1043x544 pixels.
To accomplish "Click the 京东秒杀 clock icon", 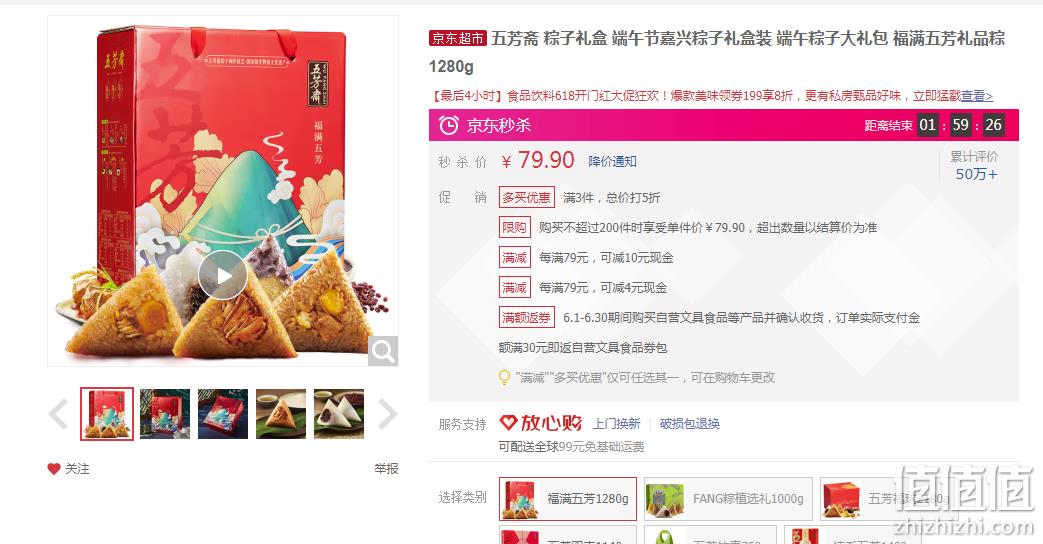I will tap(448, 125).
